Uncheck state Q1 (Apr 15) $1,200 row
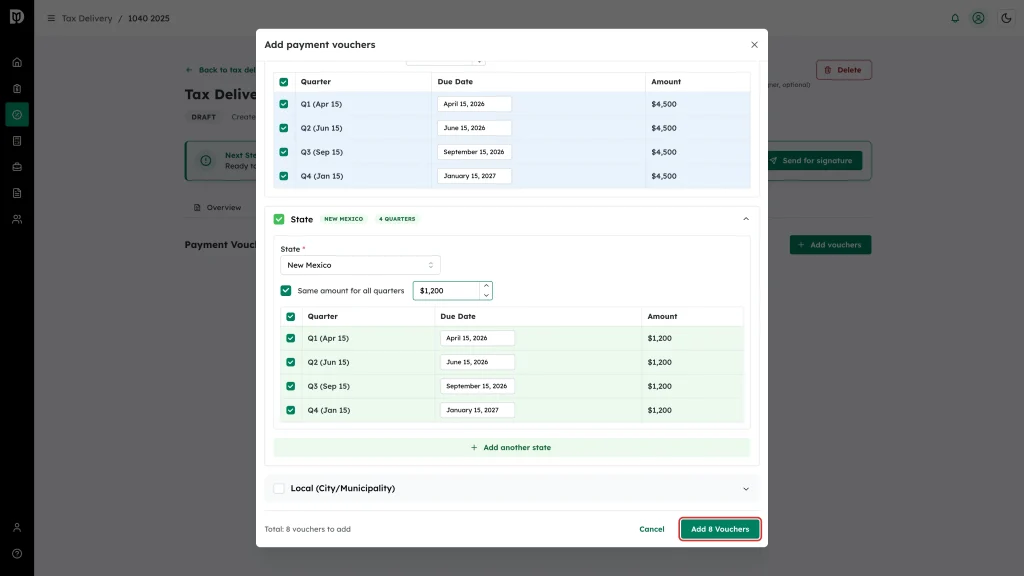Viewport: 1024px width, 576px height. click(x=291, y=338)
